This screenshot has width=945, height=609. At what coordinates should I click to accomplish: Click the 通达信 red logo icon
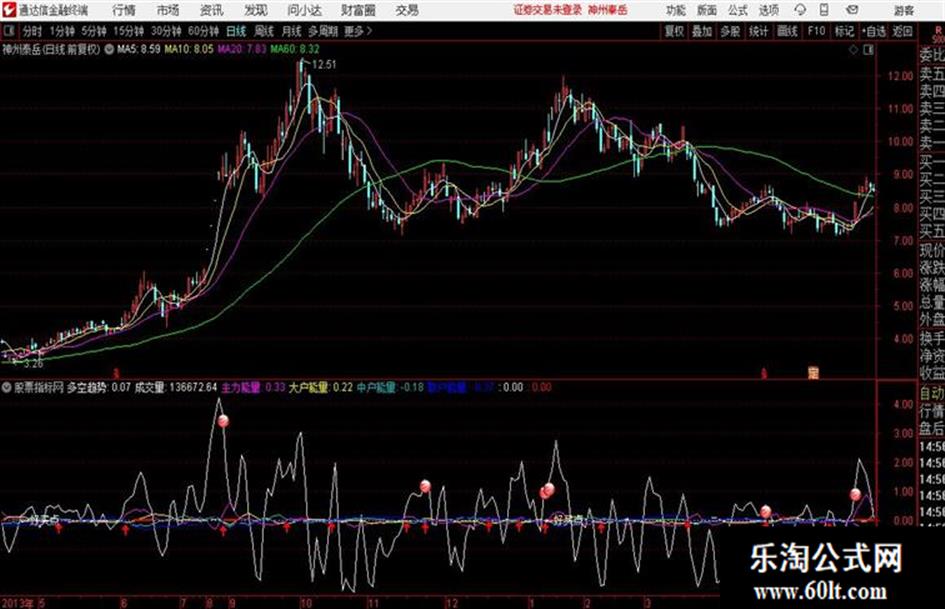coord(8,10)
